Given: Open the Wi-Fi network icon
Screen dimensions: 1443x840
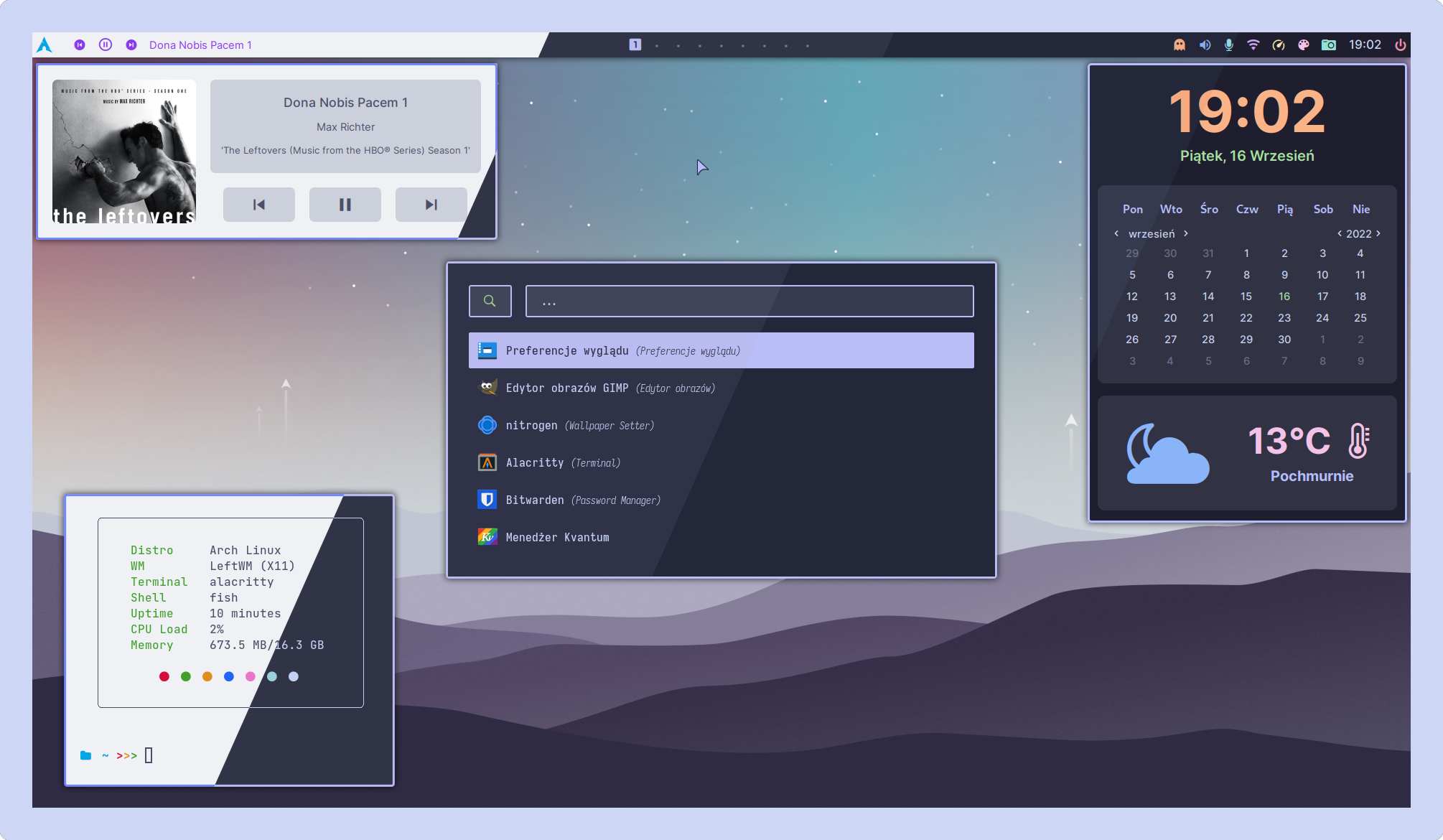Looking at the screenshot, I should 1253,45.
